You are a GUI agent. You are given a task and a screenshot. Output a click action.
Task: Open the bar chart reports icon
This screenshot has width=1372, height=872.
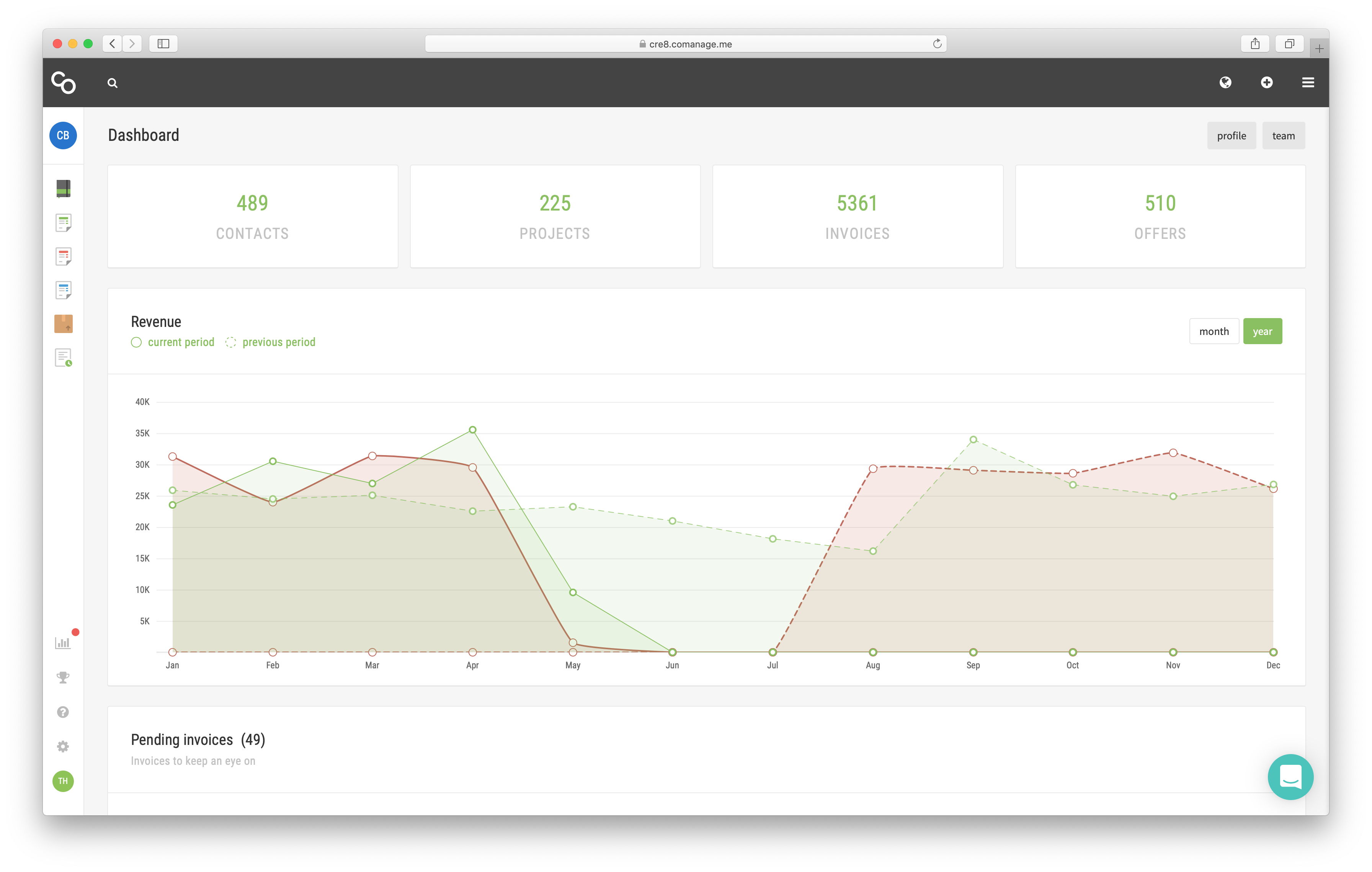coord(63,643)
